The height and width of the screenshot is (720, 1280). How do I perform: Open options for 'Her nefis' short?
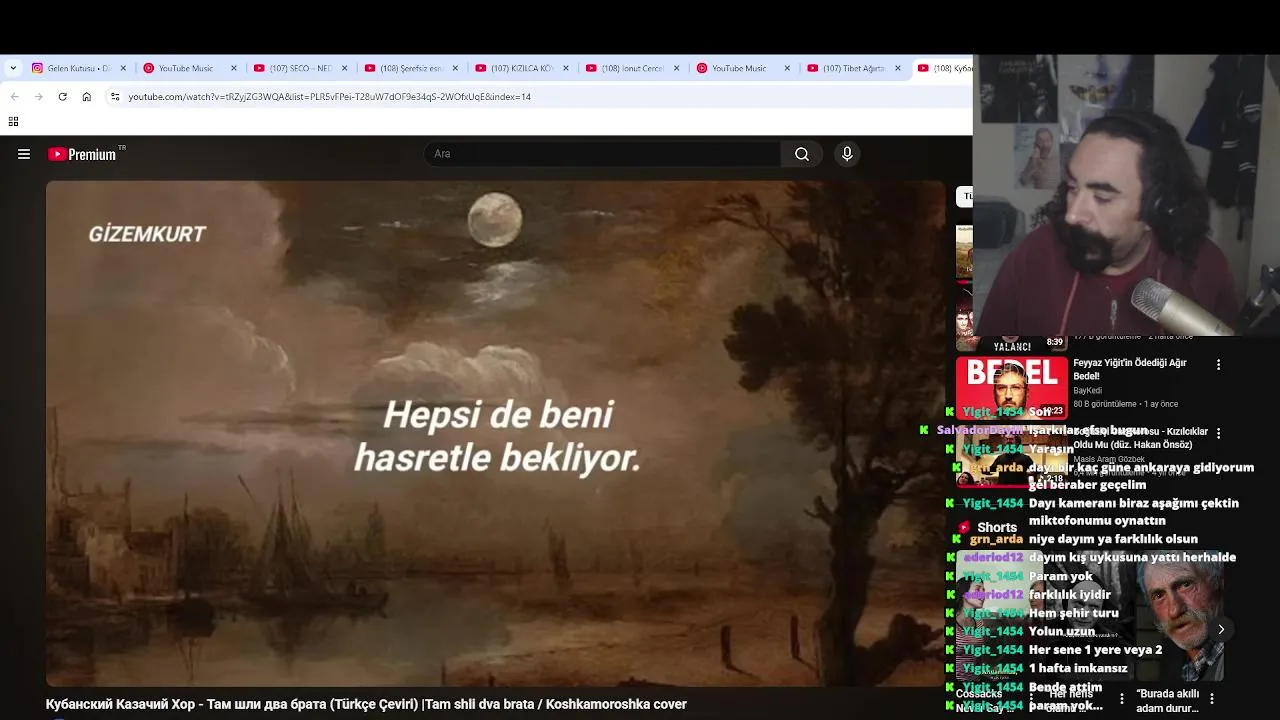coord(1122,699)
